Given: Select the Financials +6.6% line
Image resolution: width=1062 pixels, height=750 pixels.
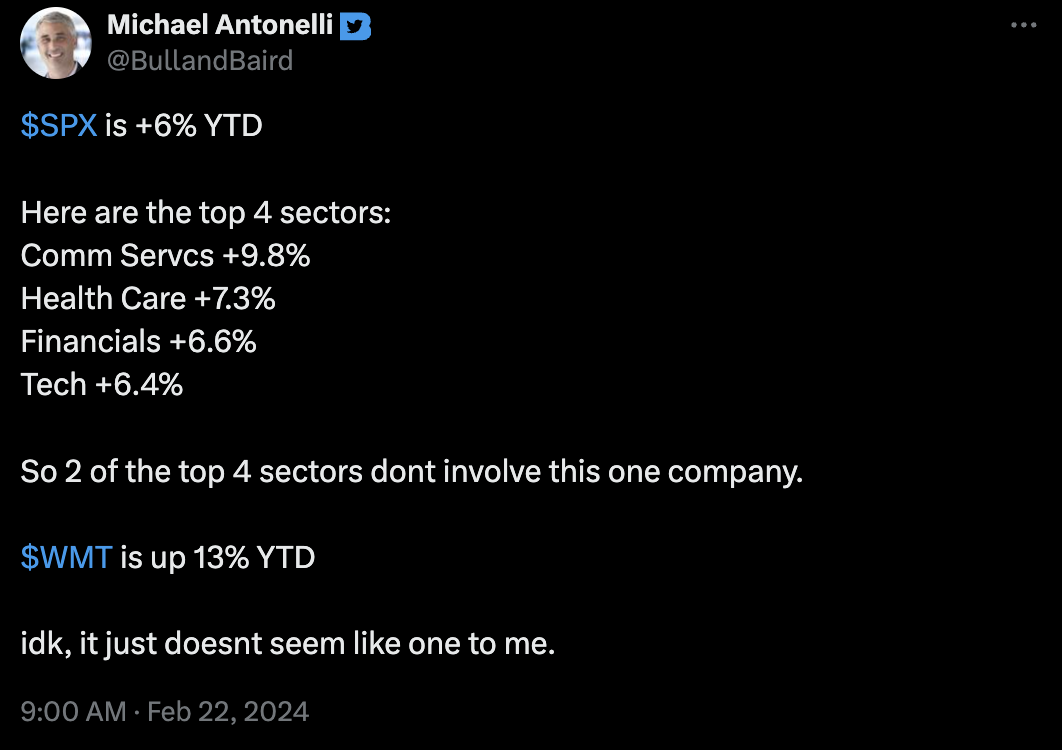Looking at the screenshot, I should point(138,341).
